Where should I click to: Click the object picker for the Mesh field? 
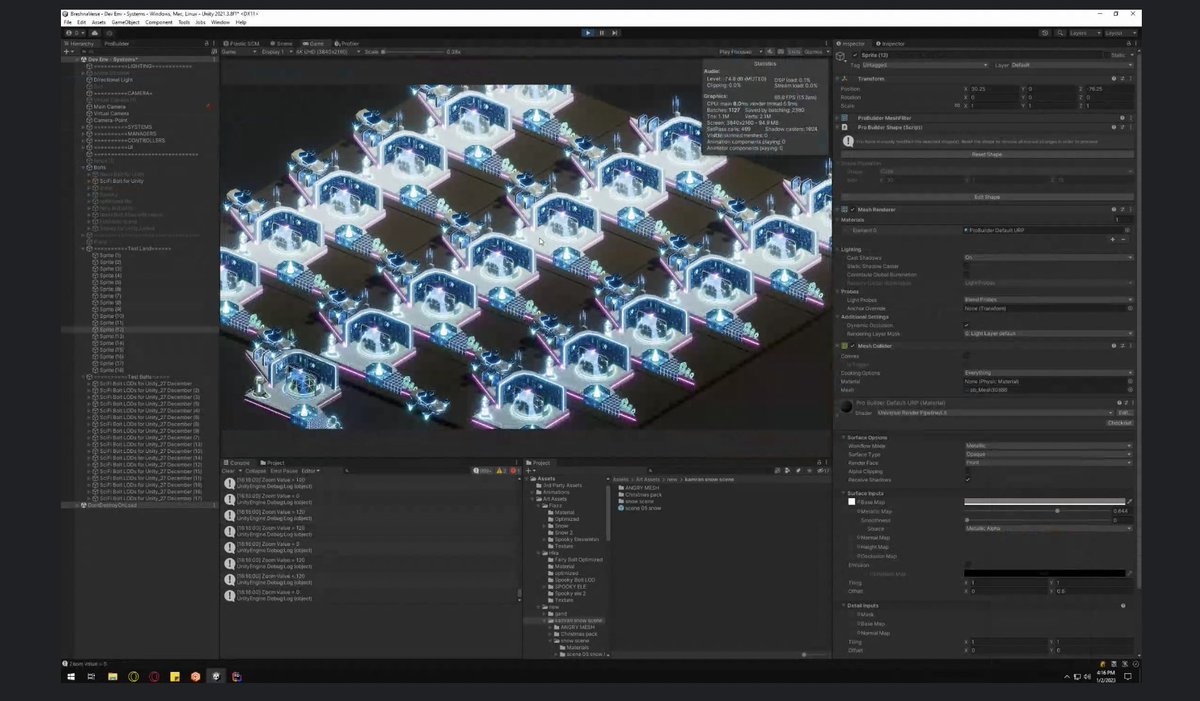coord(1130,390)
